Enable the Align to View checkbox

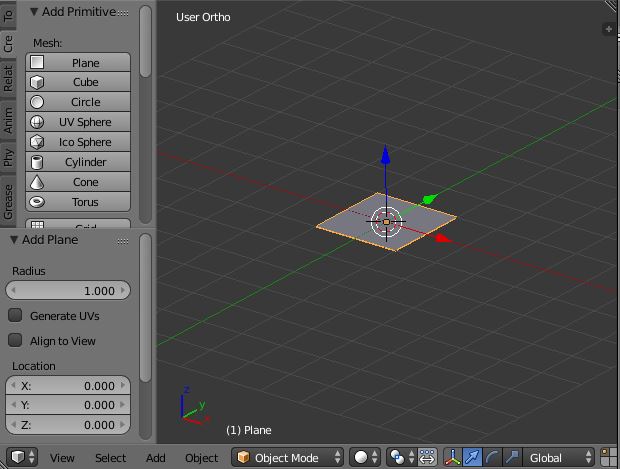[x=15, y=340]
